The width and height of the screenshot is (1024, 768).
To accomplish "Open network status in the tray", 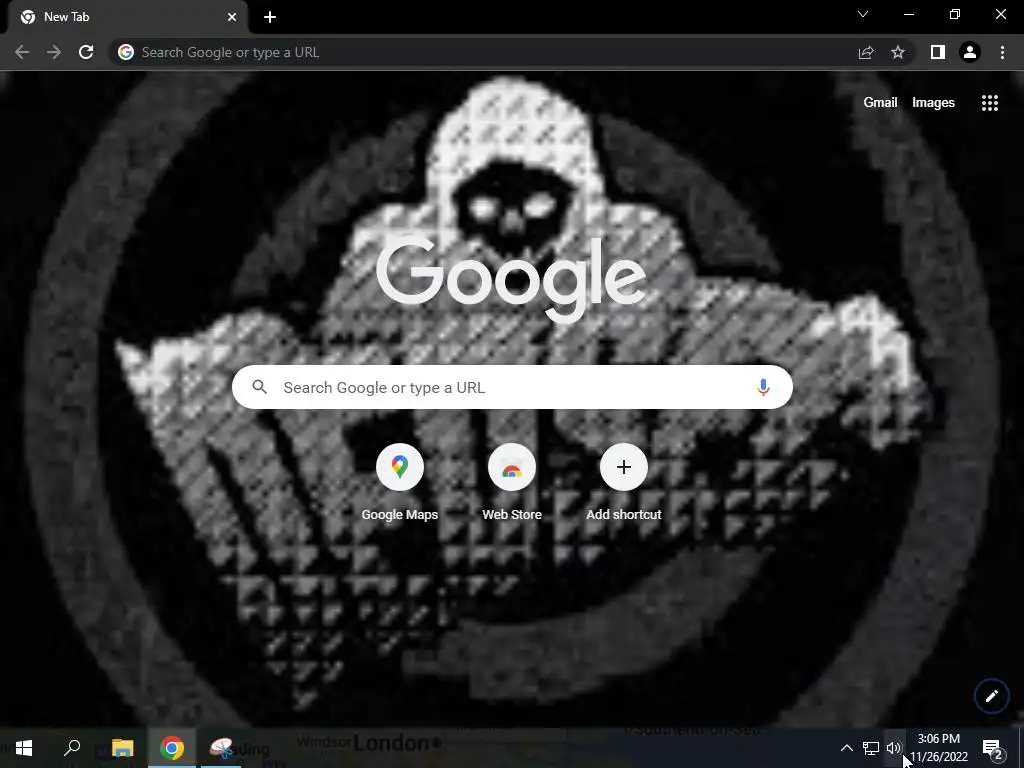I will (x=871, y=748).
